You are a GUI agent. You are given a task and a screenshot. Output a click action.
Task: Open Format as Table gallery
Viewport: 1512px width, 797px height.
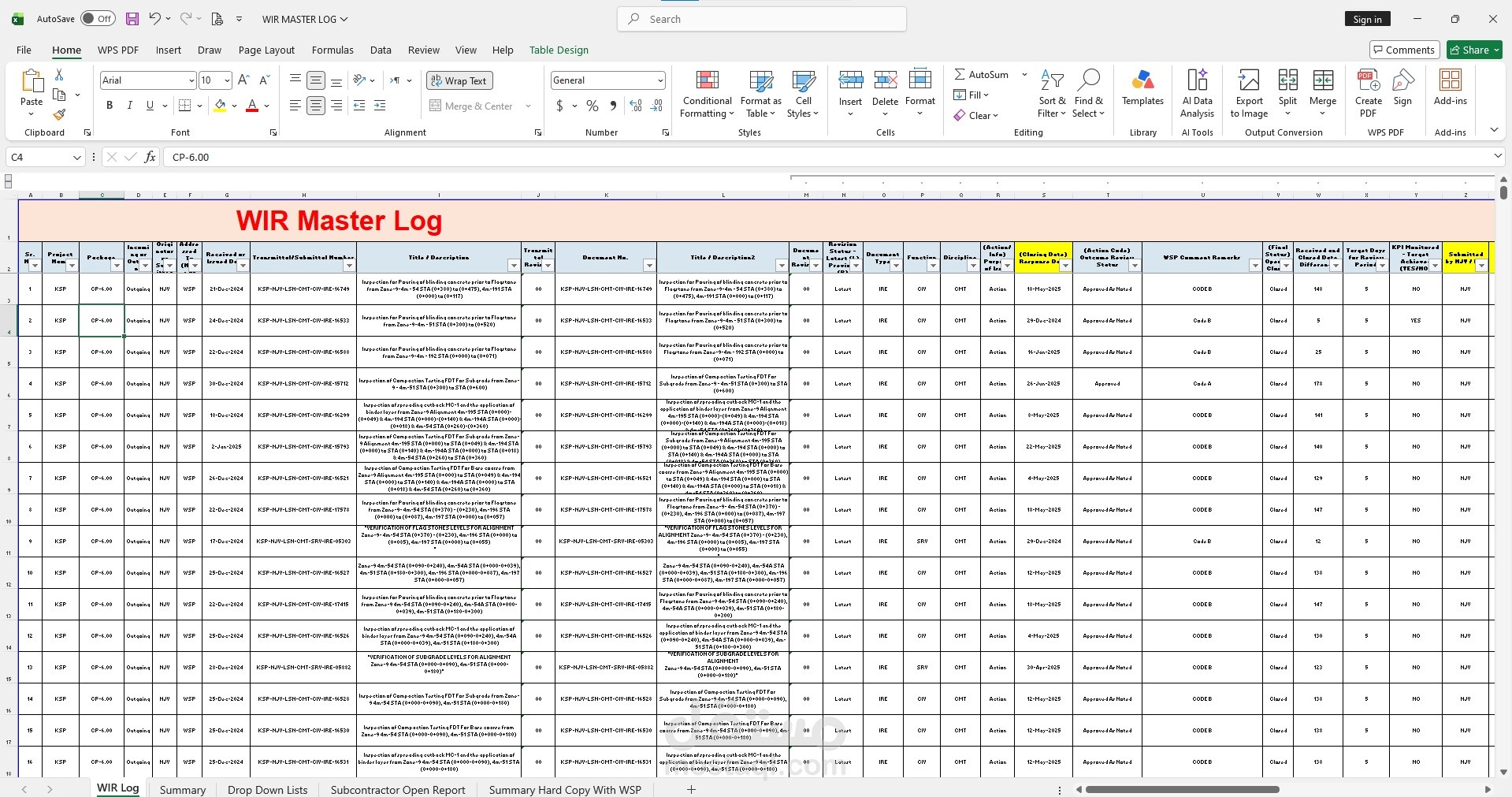tap(761, 94)
